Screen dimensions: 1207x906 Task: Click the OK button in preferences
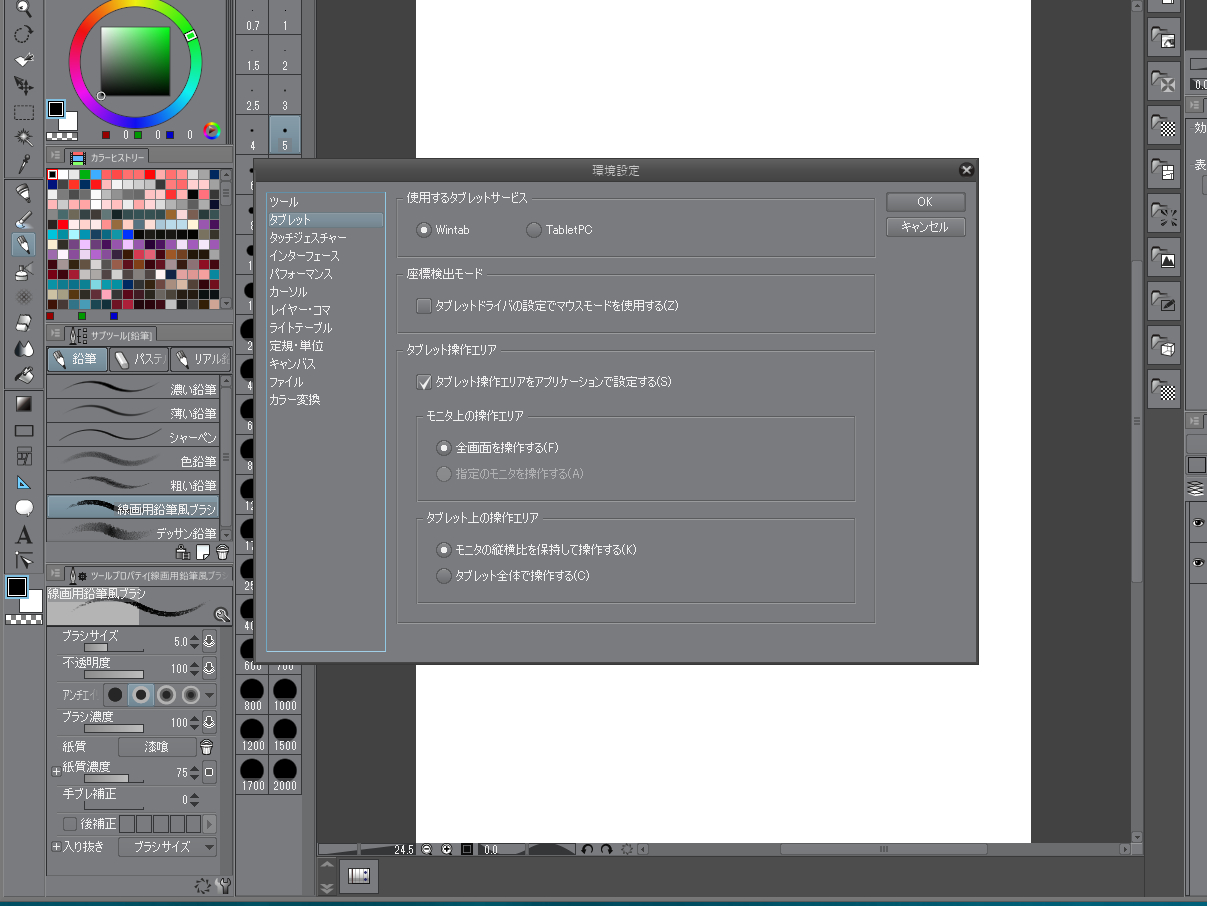tap(925, 202)
